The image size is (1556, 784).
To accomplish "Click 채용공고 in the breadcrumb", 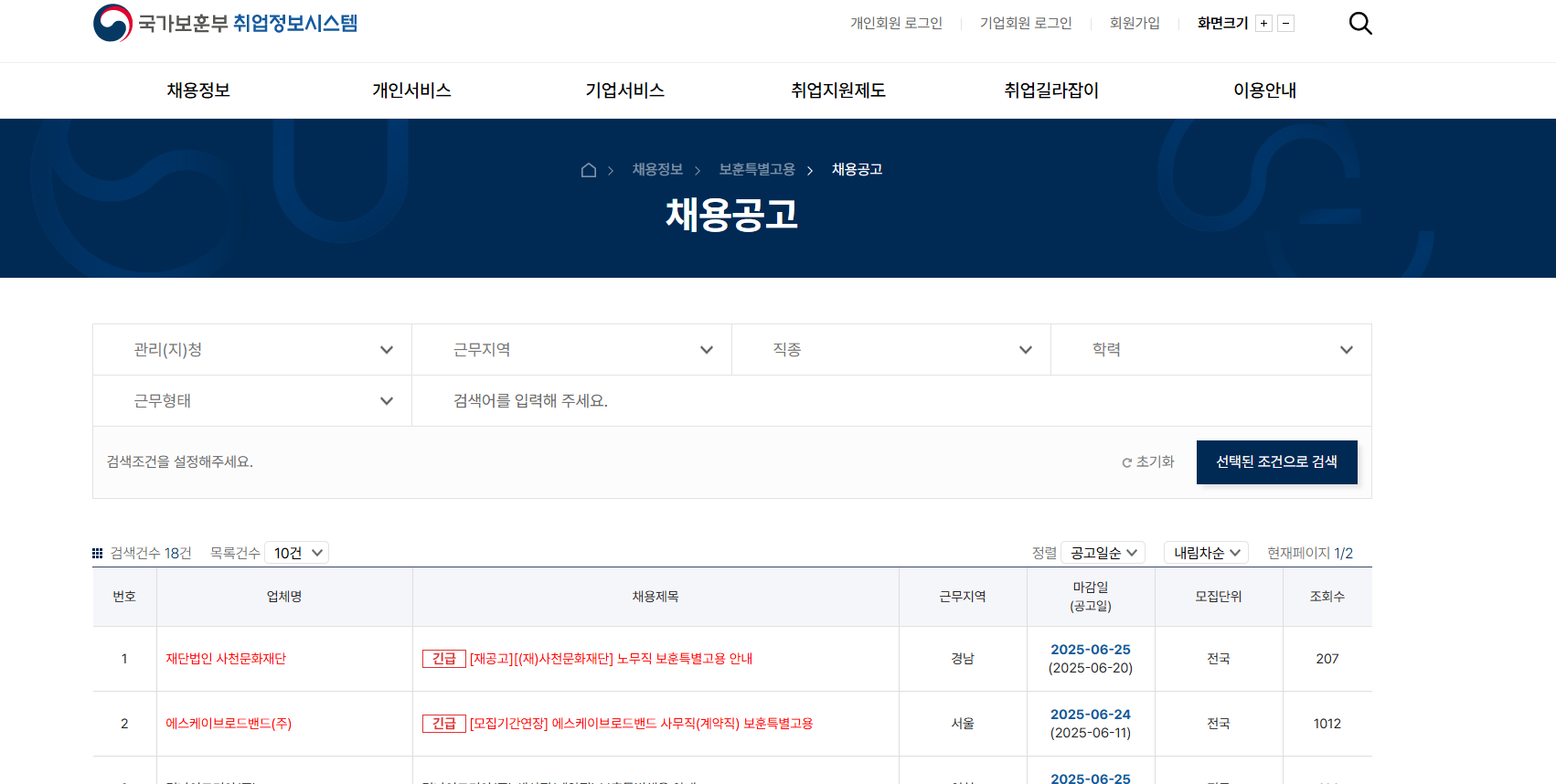I will [x=858, y=170].
